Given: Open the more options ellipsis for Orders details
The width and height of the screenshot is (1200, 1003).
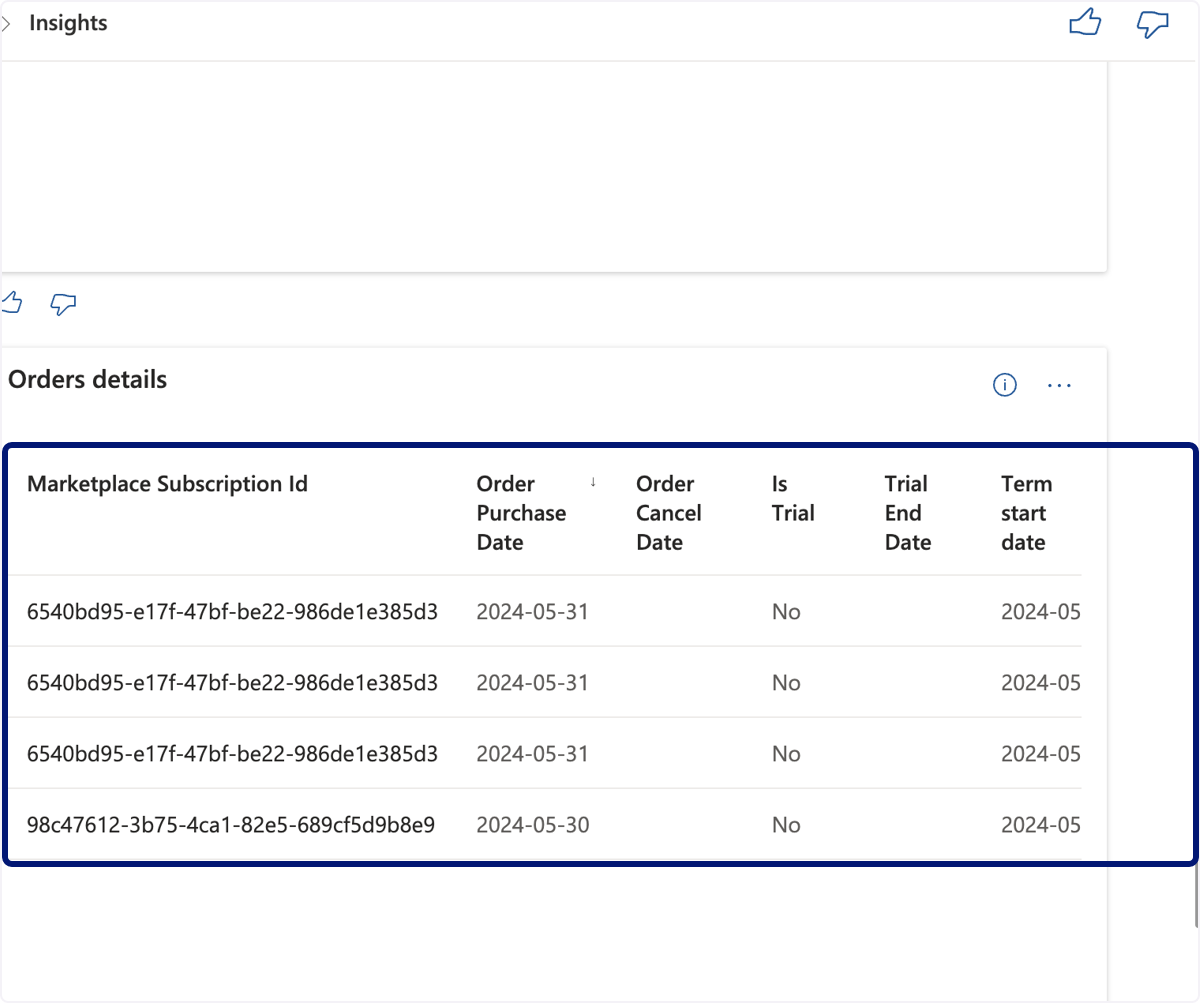Looking at the screenshot, I should click(1059, 385).
